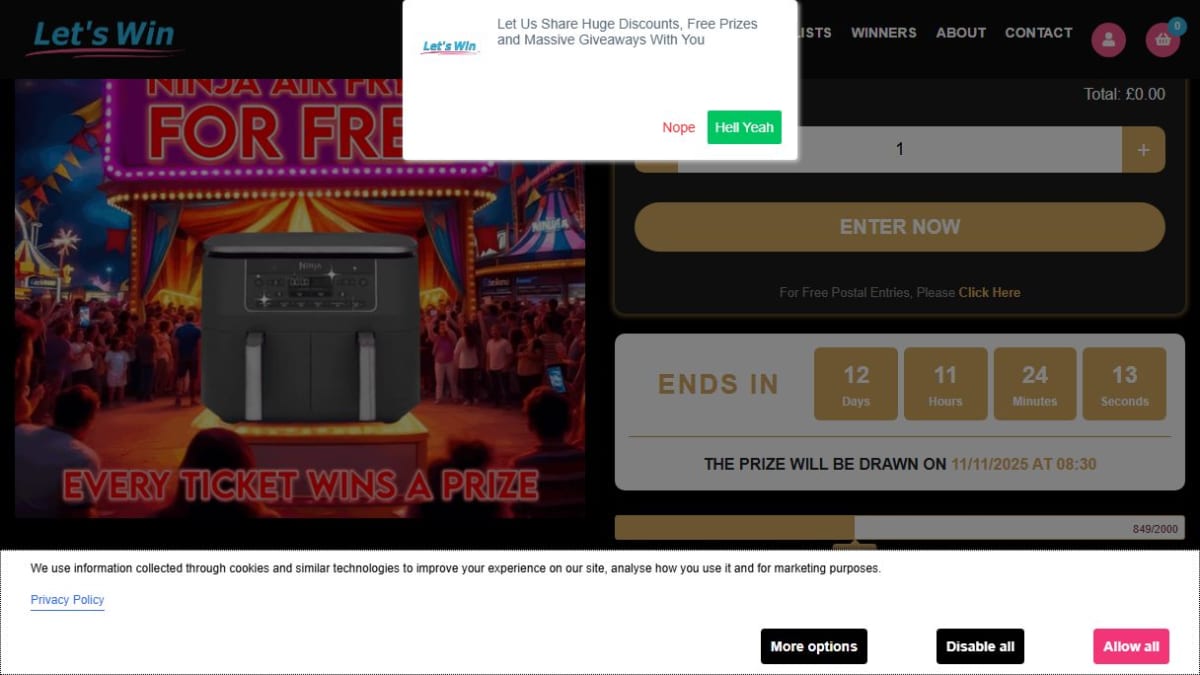Viewport: 1200px width, 675px height.
Task: Open the ABOUT menu item
Action: [961, 33]
